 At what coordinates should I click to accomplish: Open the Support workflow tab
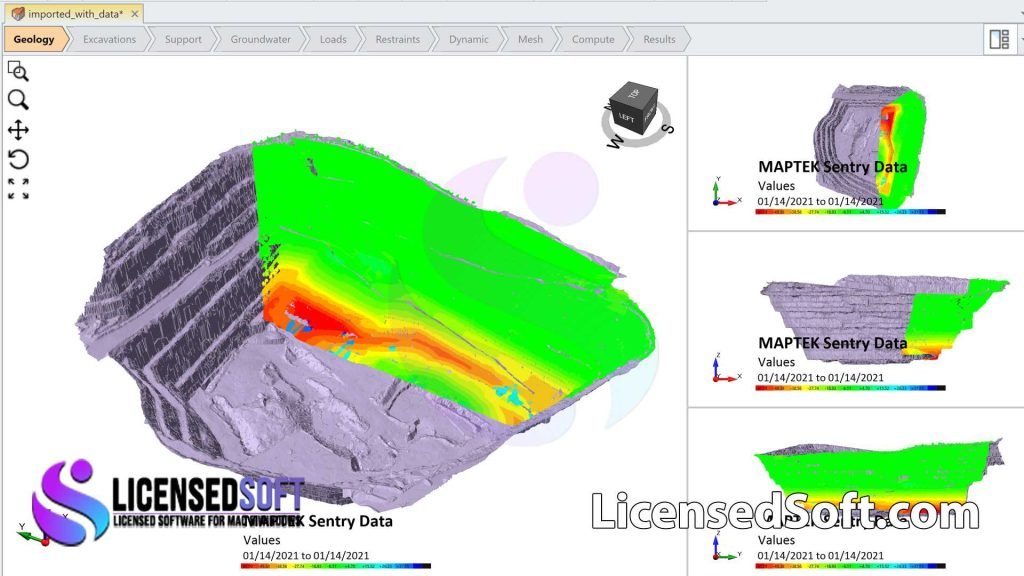(183, 39)
